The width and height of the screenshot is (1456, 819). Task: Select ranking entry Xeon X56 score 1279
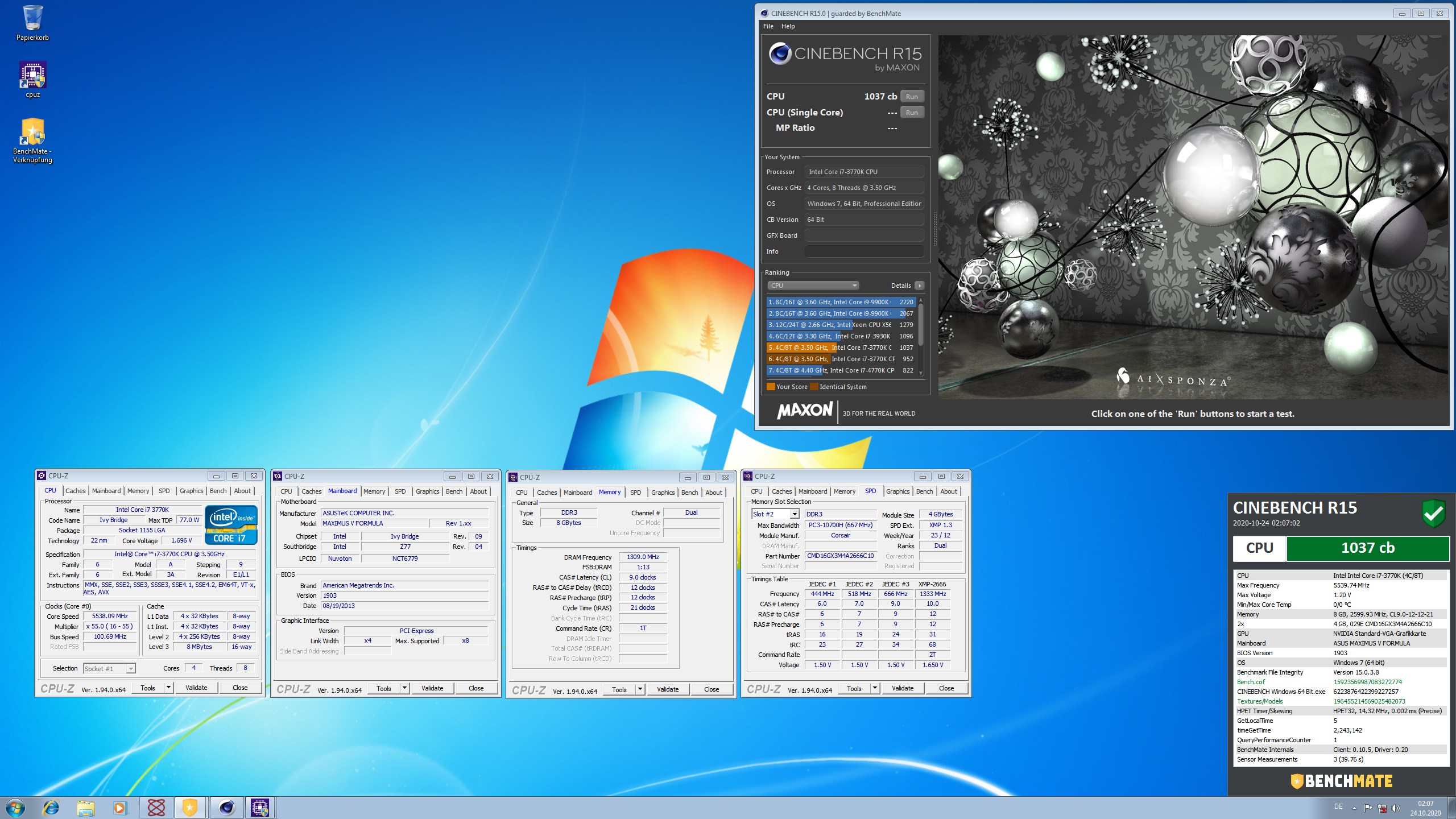tap(841, 325)
